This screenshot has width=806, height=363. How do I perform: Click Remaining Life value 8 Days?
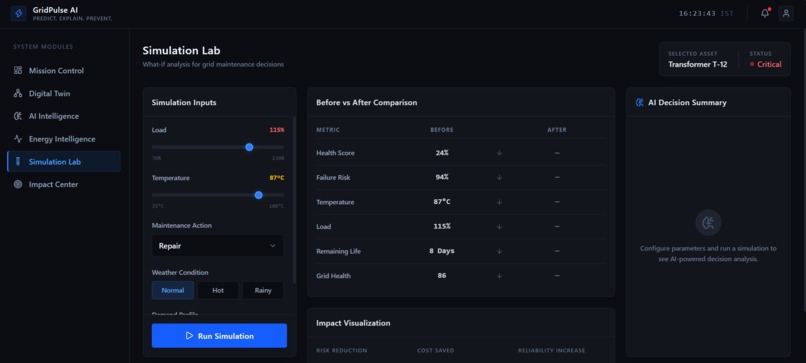442,251
